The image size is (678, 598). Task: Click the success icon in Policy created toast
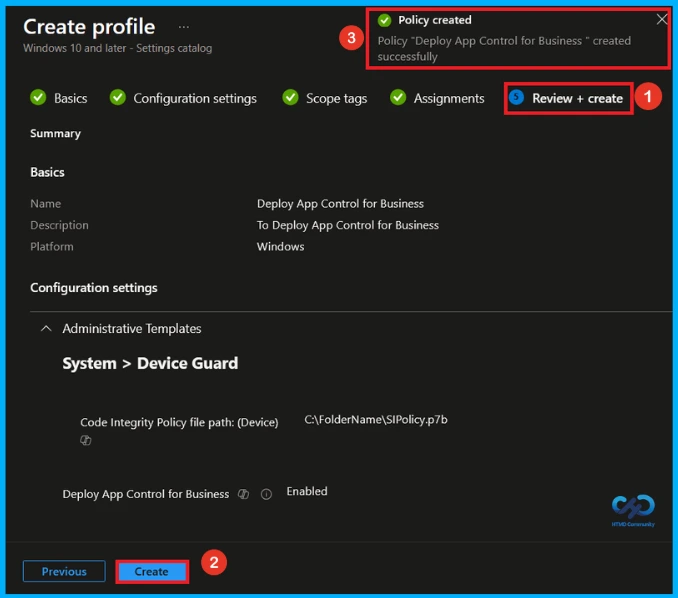coord(384,20)
